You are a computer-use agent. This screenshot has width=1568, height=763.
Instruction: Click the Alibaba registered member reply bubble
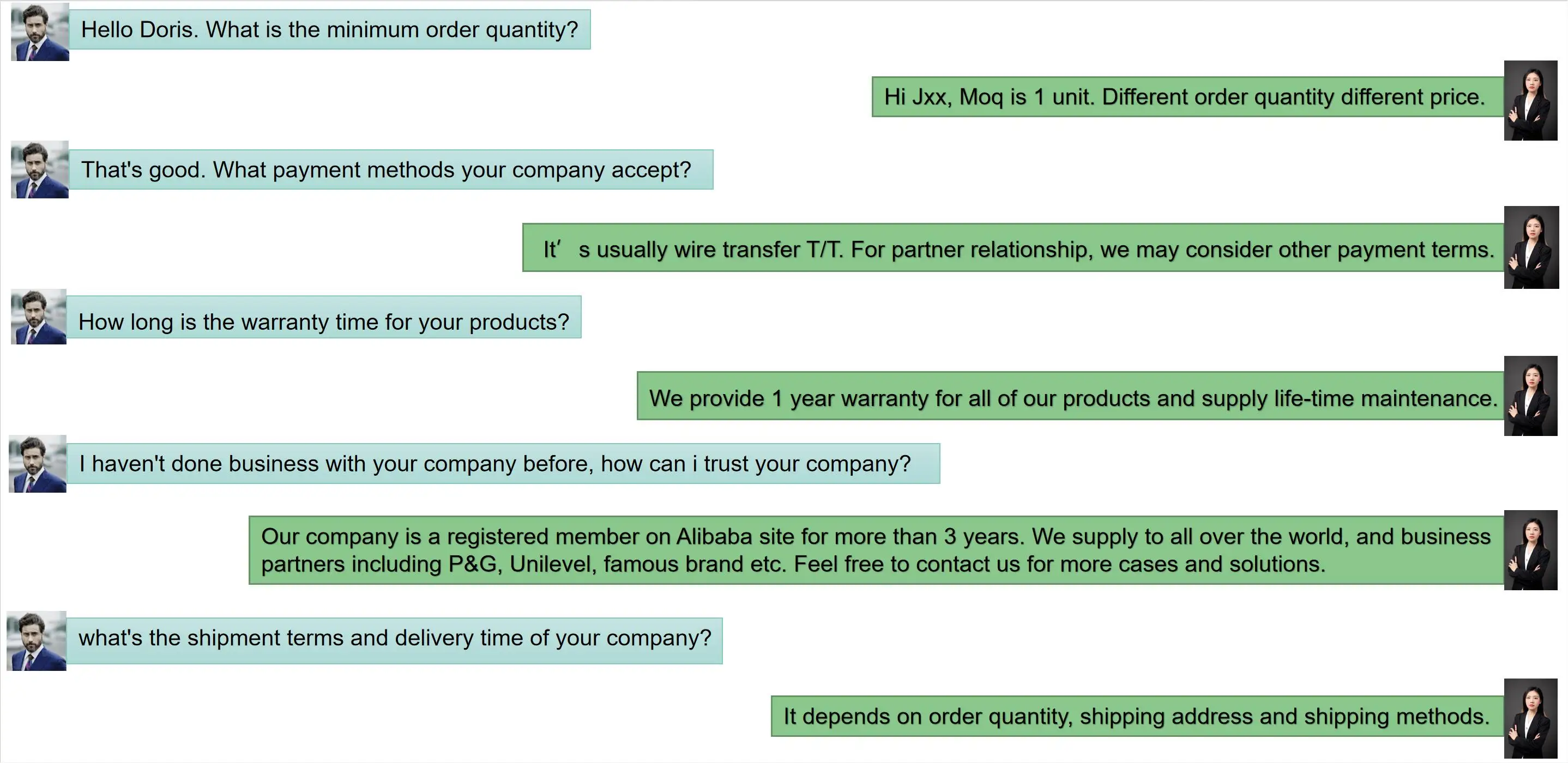click(x=875, y=550)
